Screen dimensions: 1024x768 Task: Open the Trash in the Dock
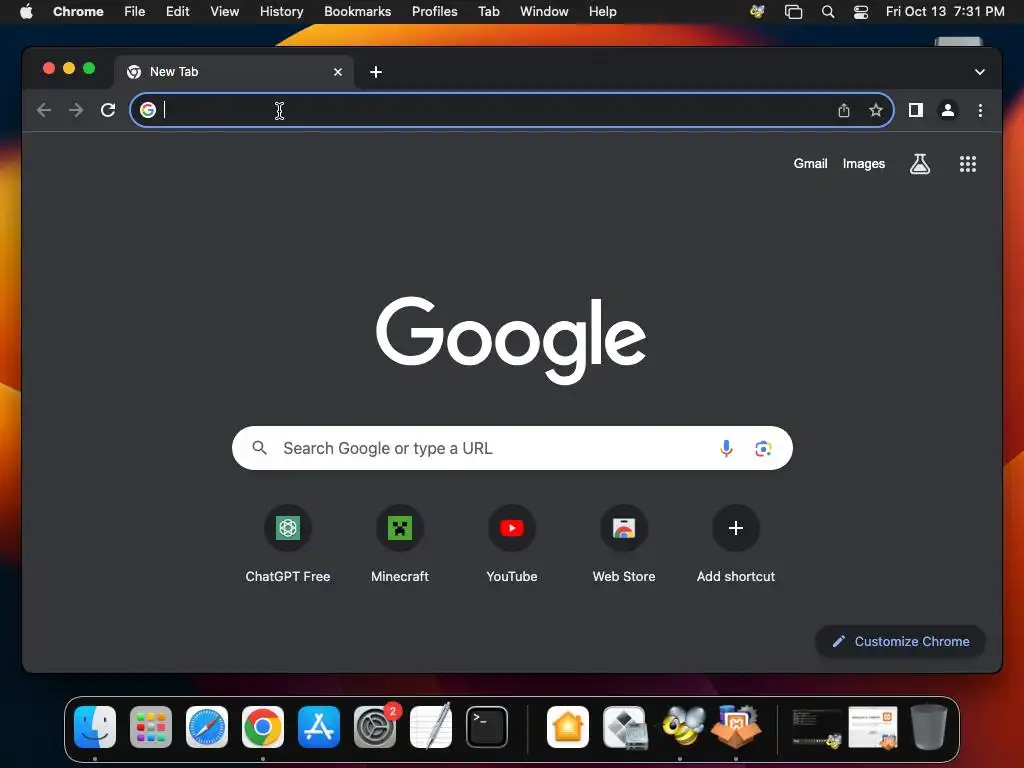[x=929, y=727]
